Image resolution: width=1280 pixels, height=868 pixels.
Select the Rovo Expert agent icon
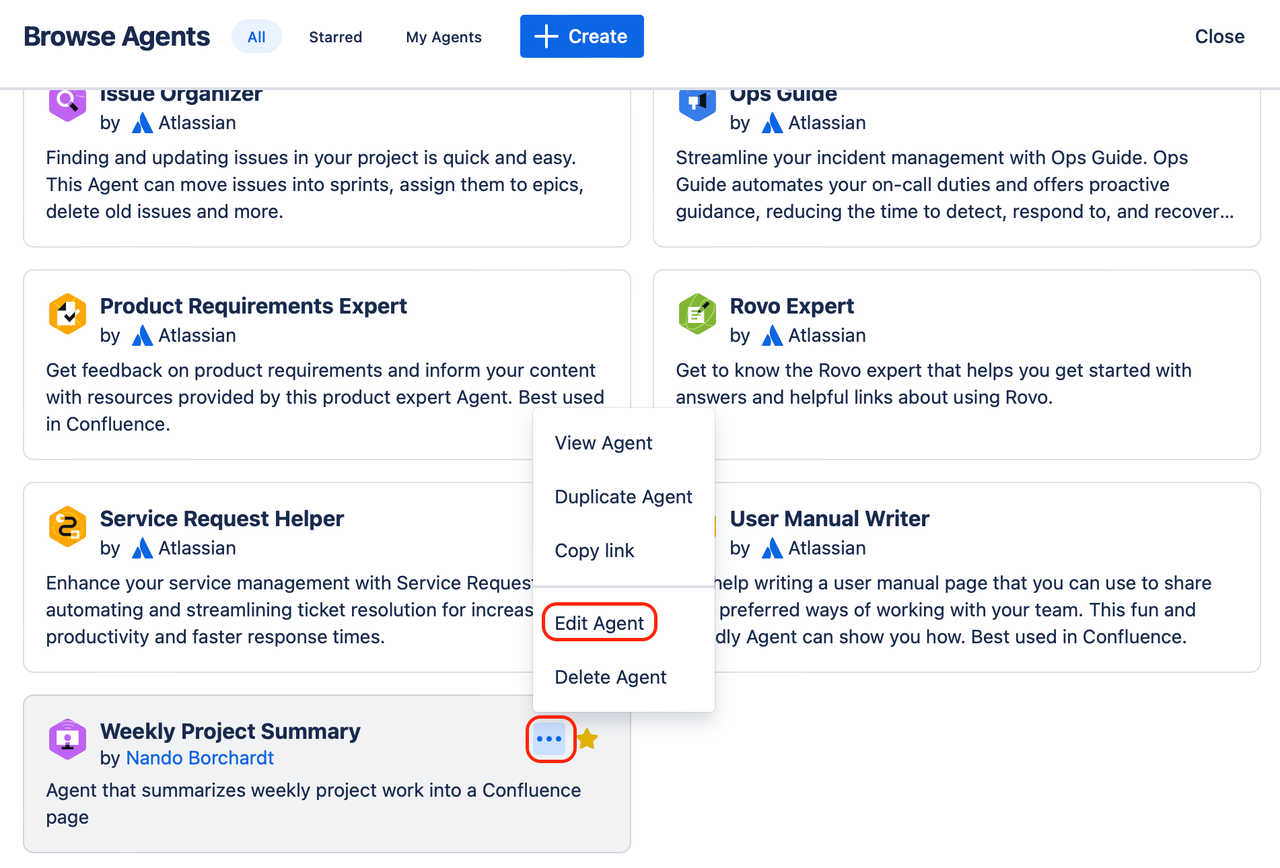point(697,313)
